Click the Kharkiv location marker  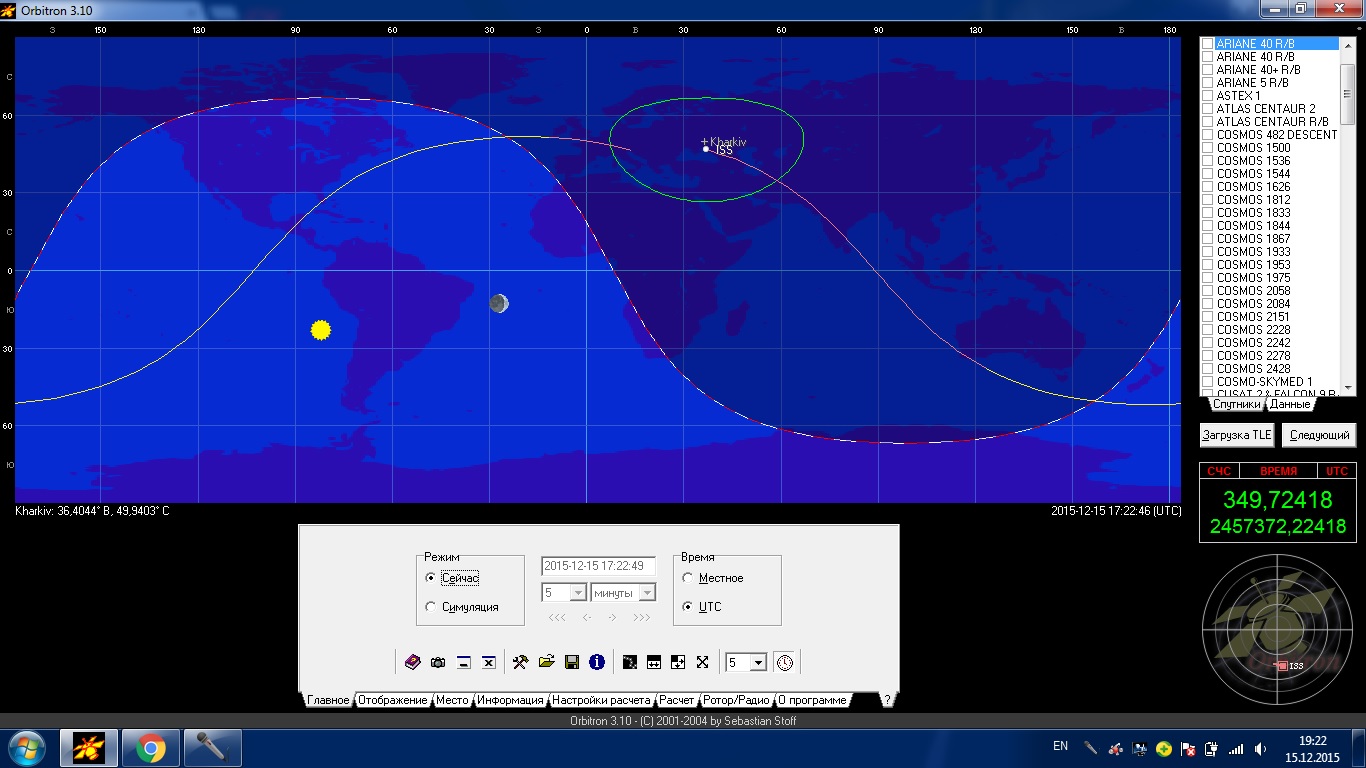click(x=704, y=142)
